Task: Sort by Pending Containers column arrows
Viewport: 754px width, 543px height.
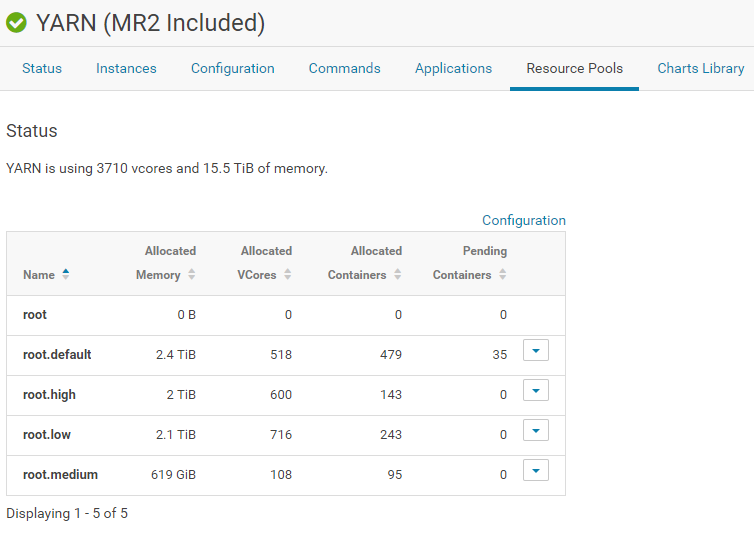Action: tap(502, 274)
